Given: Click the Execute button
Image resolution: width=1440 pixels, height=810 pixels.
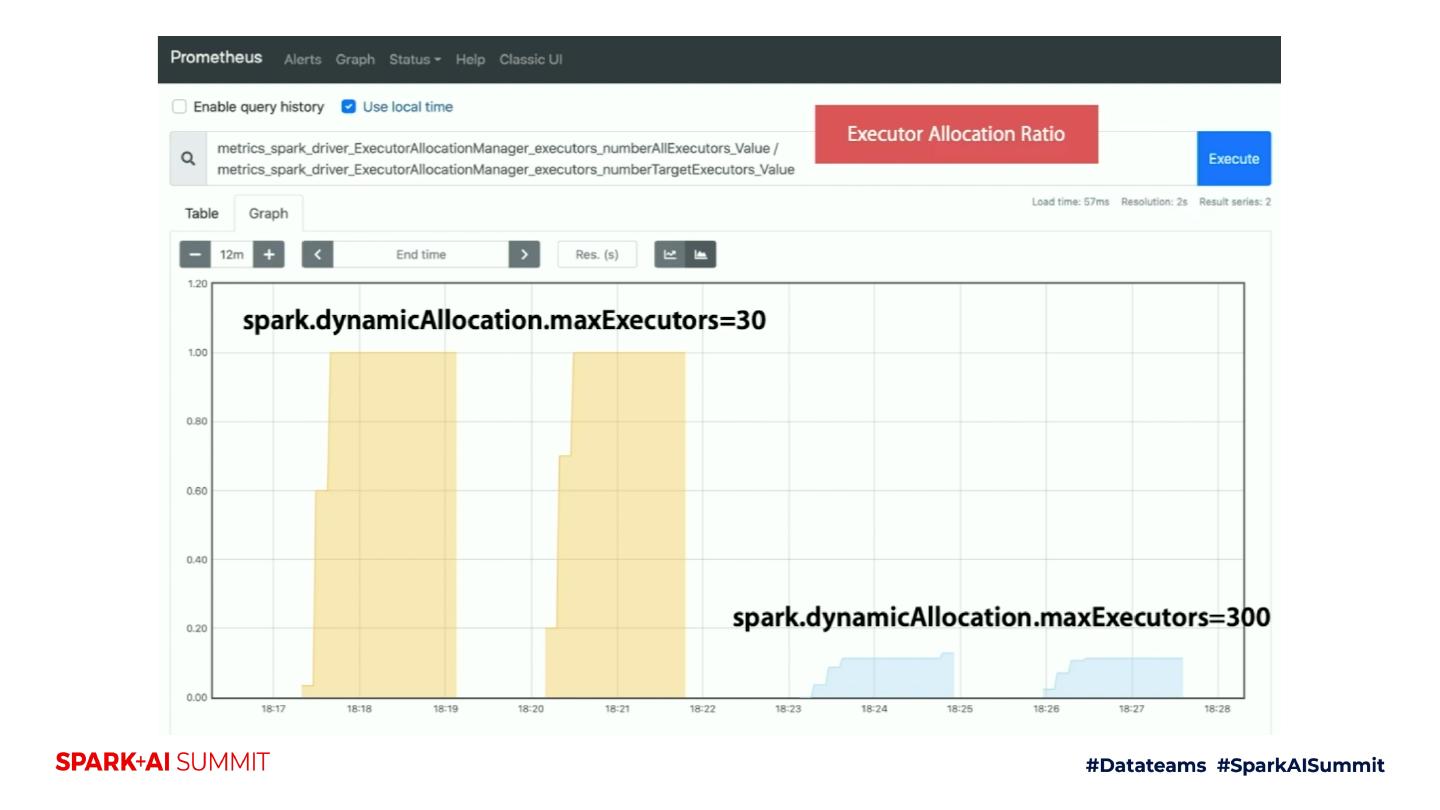Looking at the screenshot, I should (x=1234, y=158).
